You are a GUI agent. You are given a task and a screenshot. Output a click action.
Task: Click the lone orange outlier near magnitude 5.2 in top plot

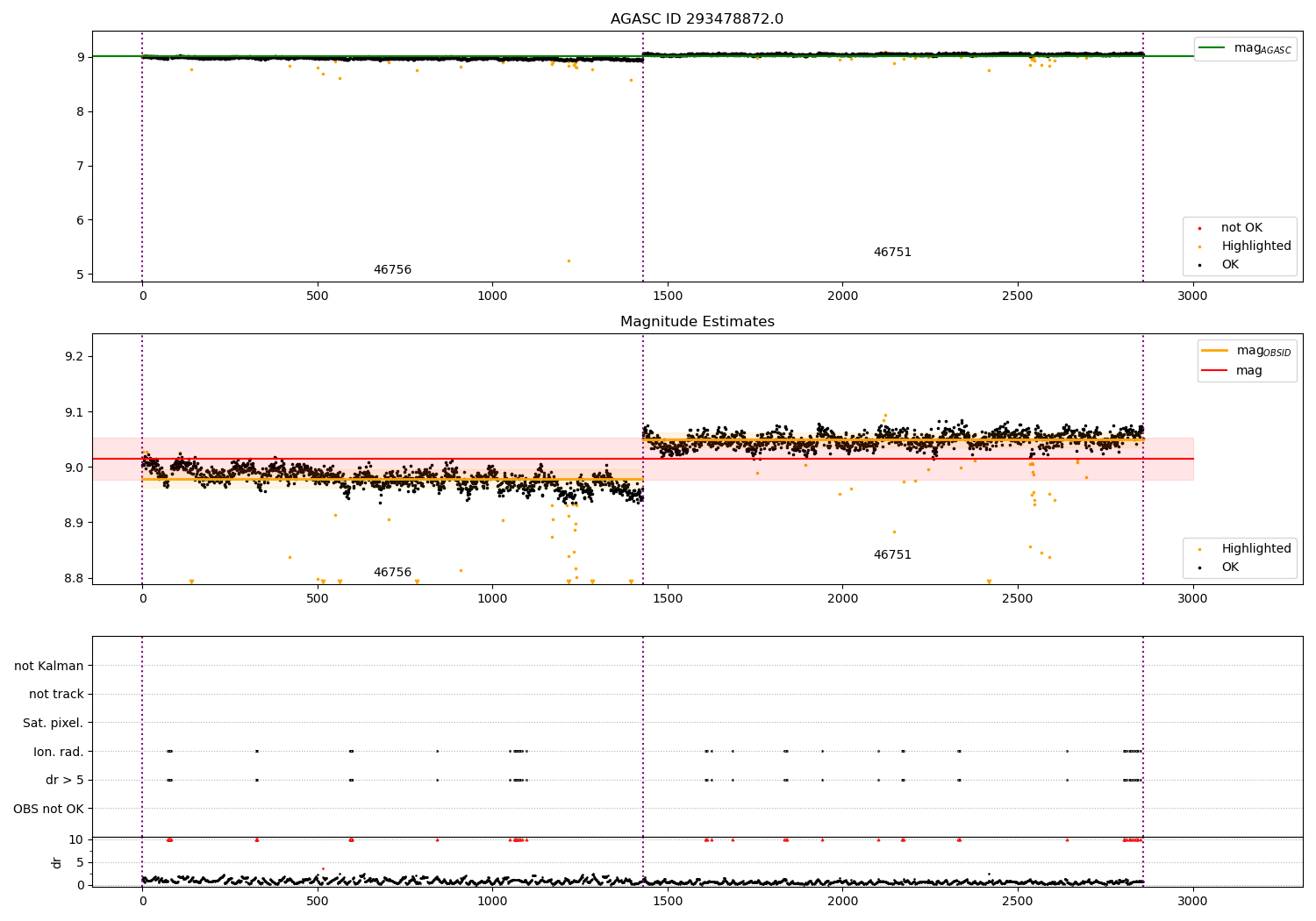[569, 261]
